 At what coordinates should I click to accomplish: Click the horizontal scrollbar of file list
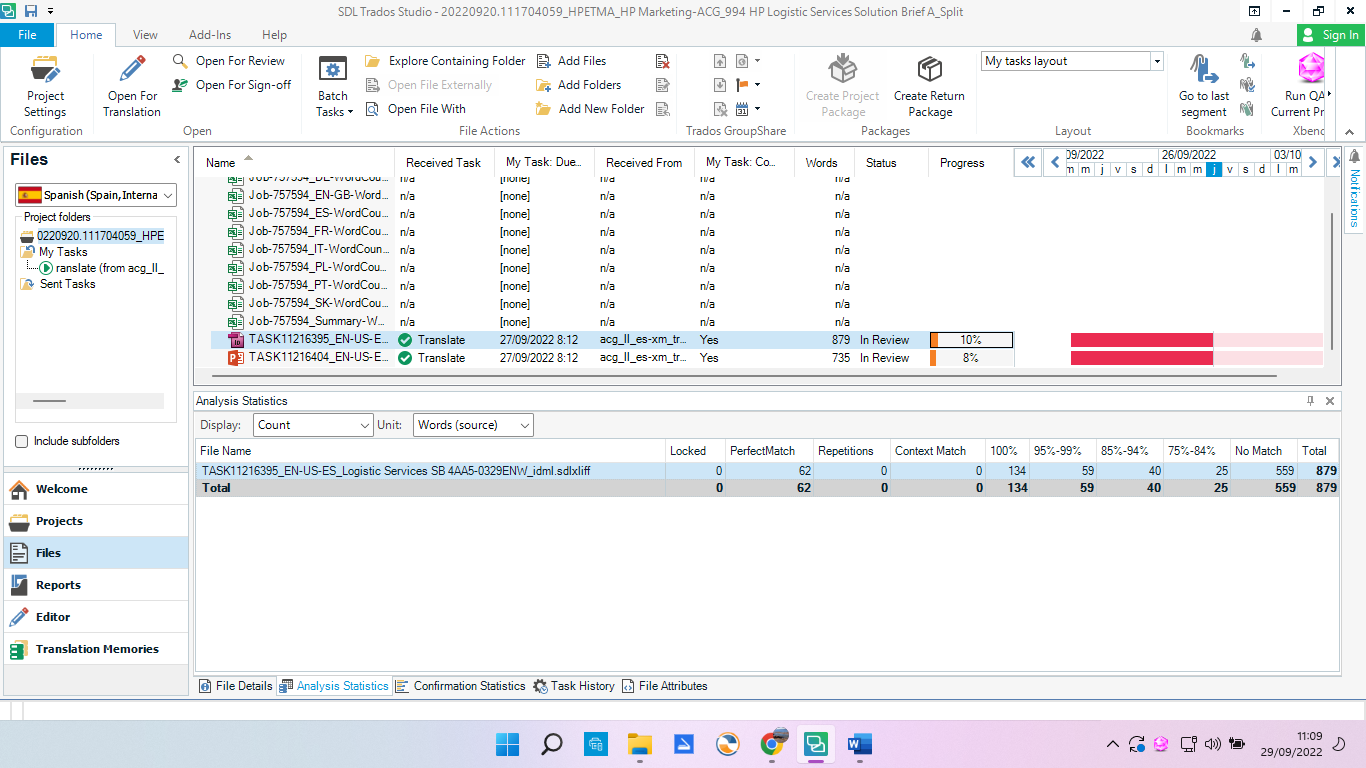743,376
